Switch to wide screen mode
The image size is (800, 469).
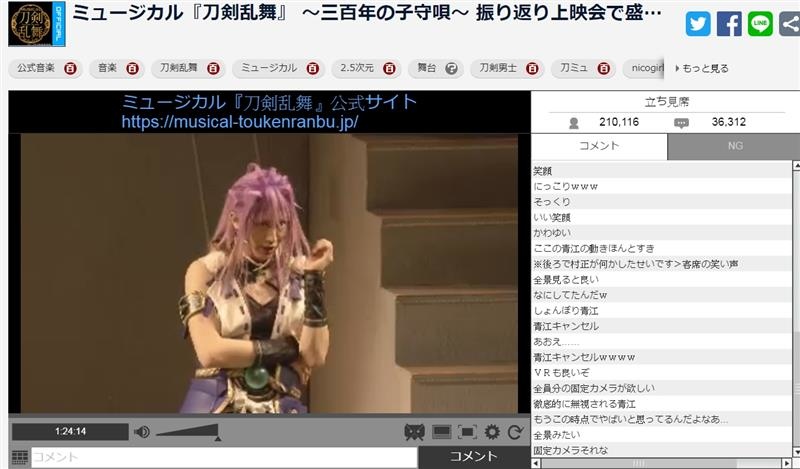tap(441, 432)
